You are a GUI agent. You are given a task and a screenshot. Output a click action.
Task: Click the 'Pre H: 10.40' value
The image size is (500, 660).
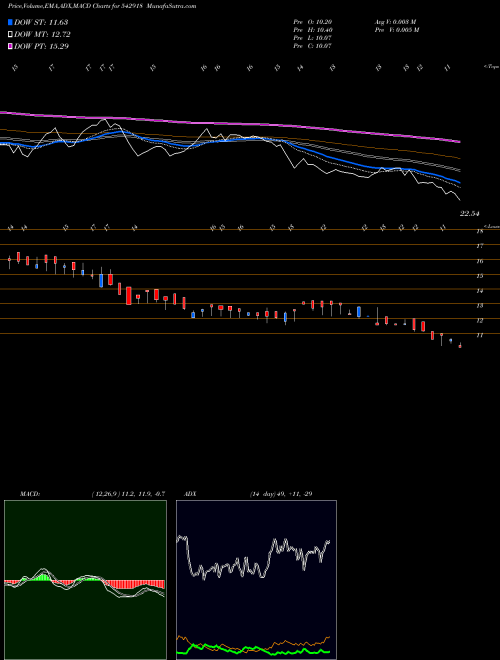coord(314,30)
